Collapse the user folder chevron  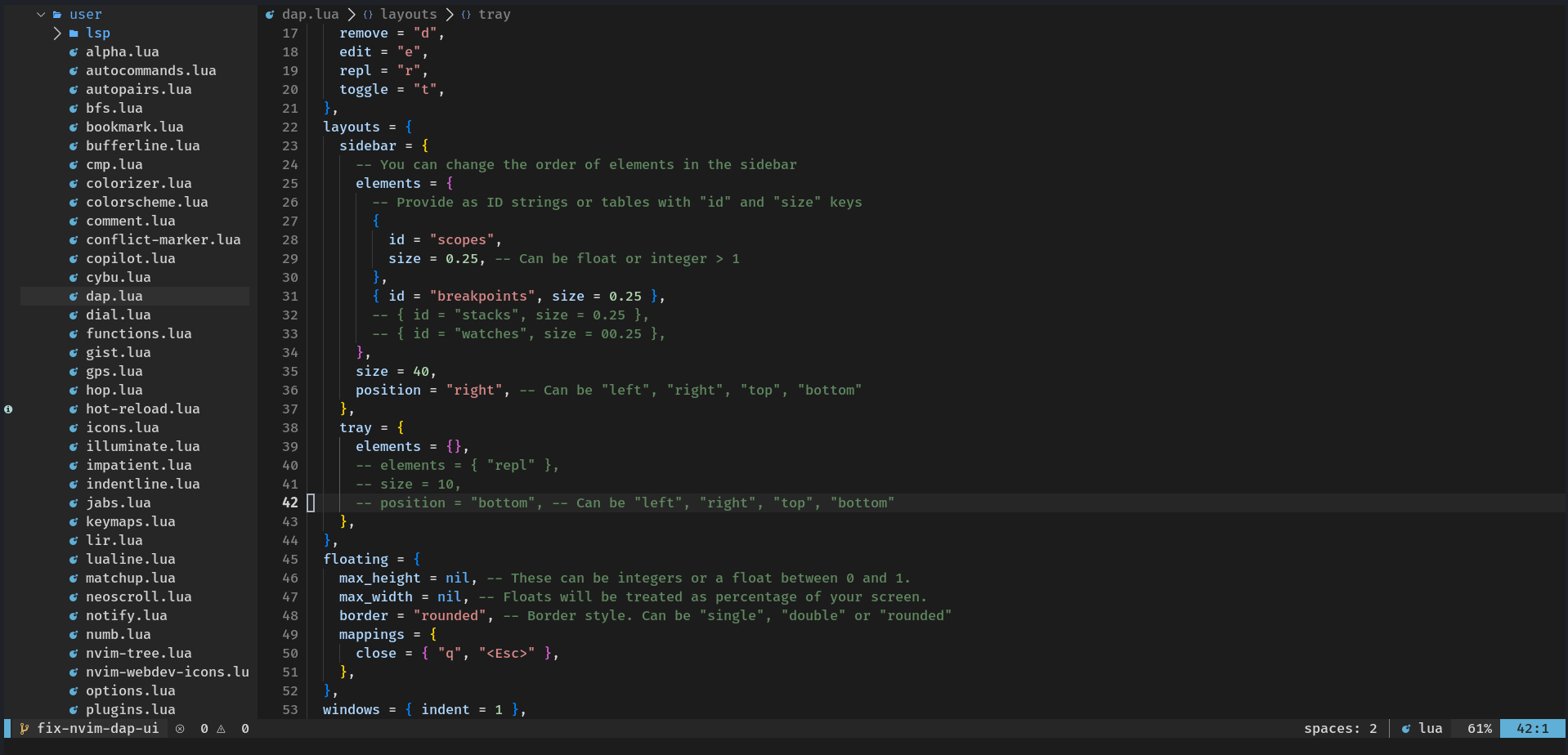[41, 15]
